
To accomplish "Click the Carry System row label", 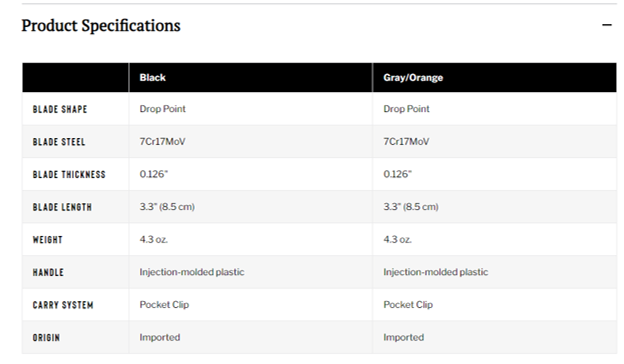I will (63, 305).
